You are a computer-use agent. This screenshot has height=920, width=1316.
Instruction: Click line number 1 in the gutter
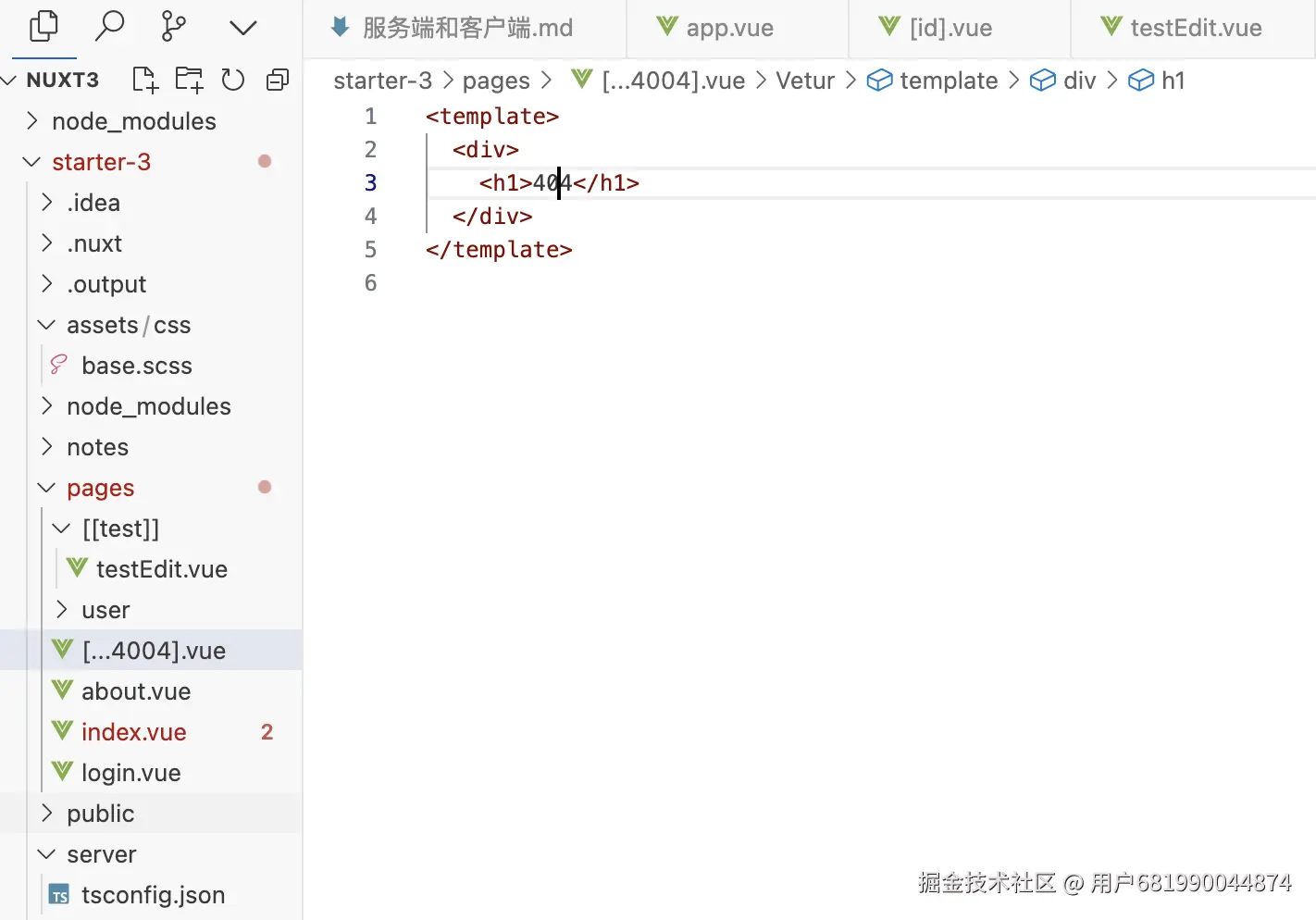370,116
